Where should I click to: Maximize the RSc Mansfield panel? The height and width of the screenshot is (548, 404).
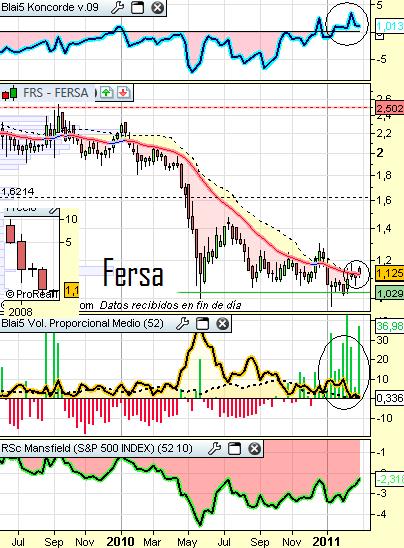(234, 448)
